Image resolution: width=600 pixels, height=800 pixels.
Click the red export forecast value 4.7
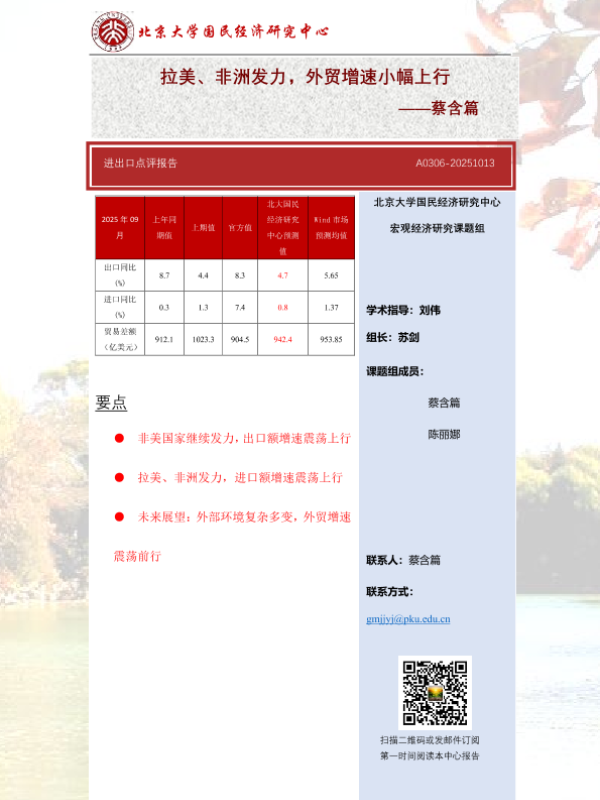point(282,275)
